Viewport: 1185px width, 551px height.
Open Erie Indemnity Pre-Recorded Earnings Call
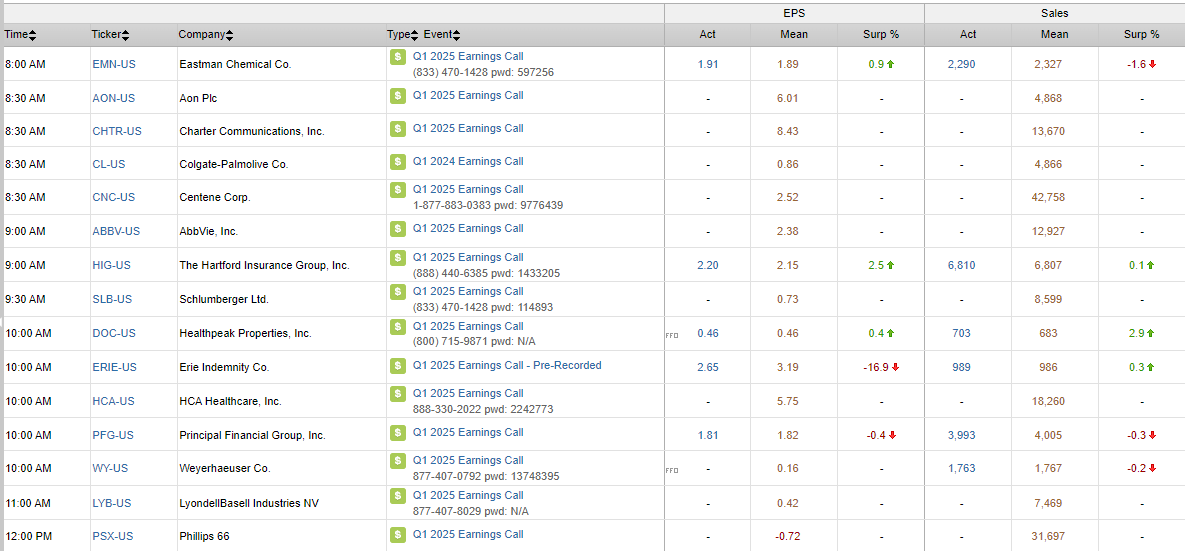coord(507,366)
